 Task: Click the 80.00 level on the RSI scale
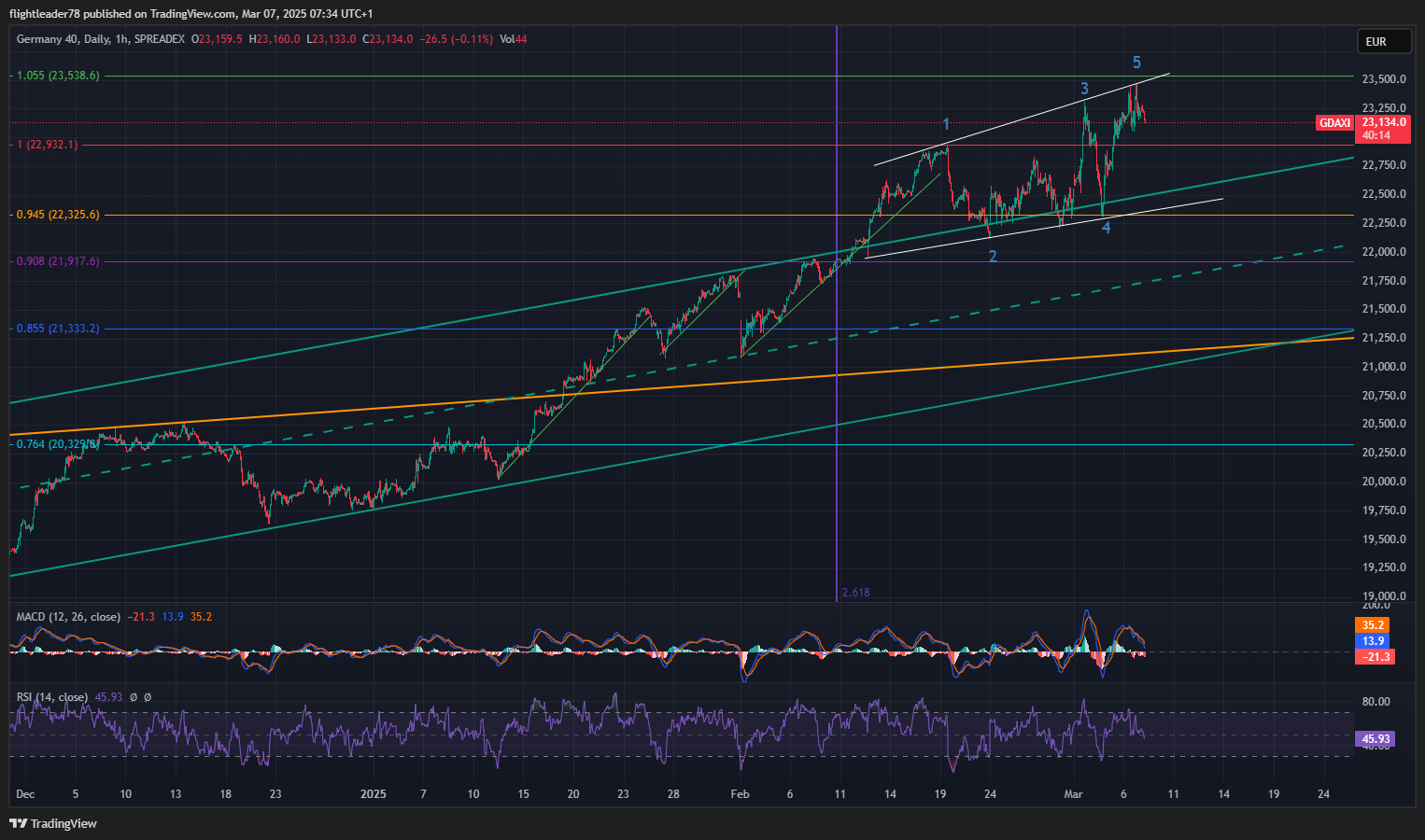1376,702
